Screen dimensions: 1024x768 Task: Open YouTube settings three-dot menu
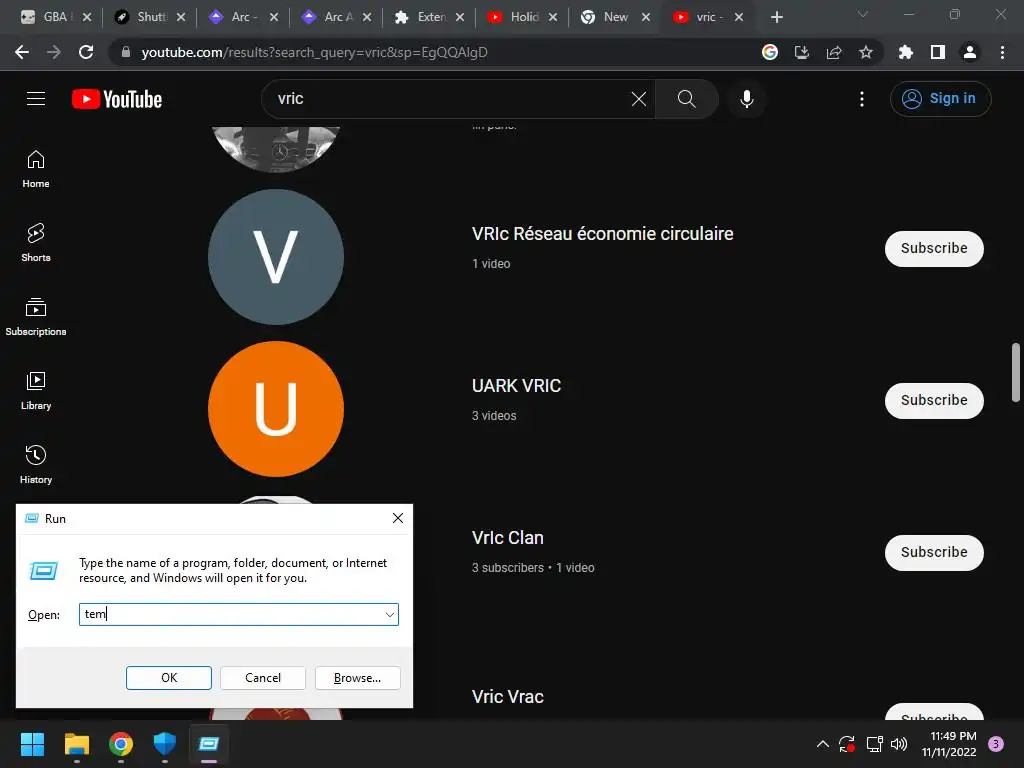click(x=861, y=99)
